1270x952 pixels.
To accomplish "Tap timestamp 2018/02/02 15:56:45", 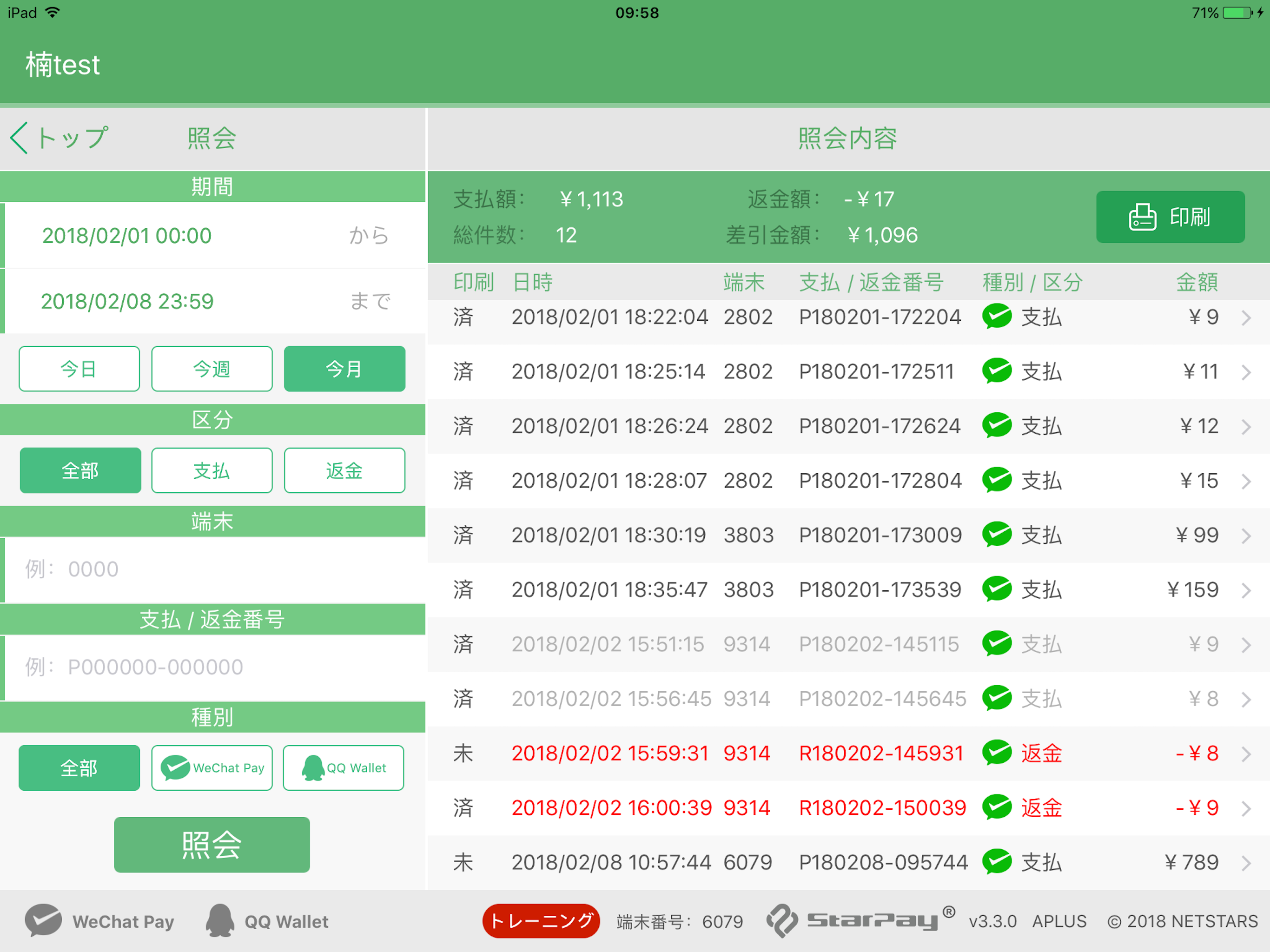I will click(611, 699).
